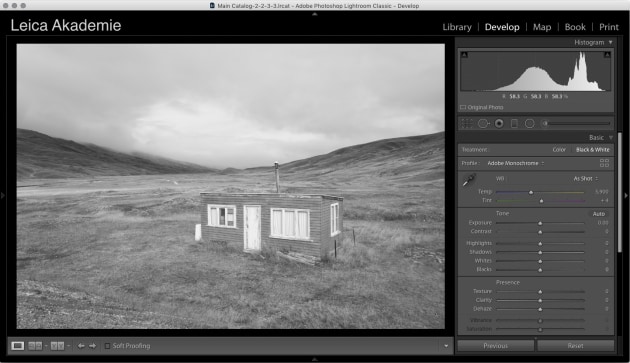The image size is (630, 363).
Task: Collapse the Basic panel
Action: pos(611,137)
